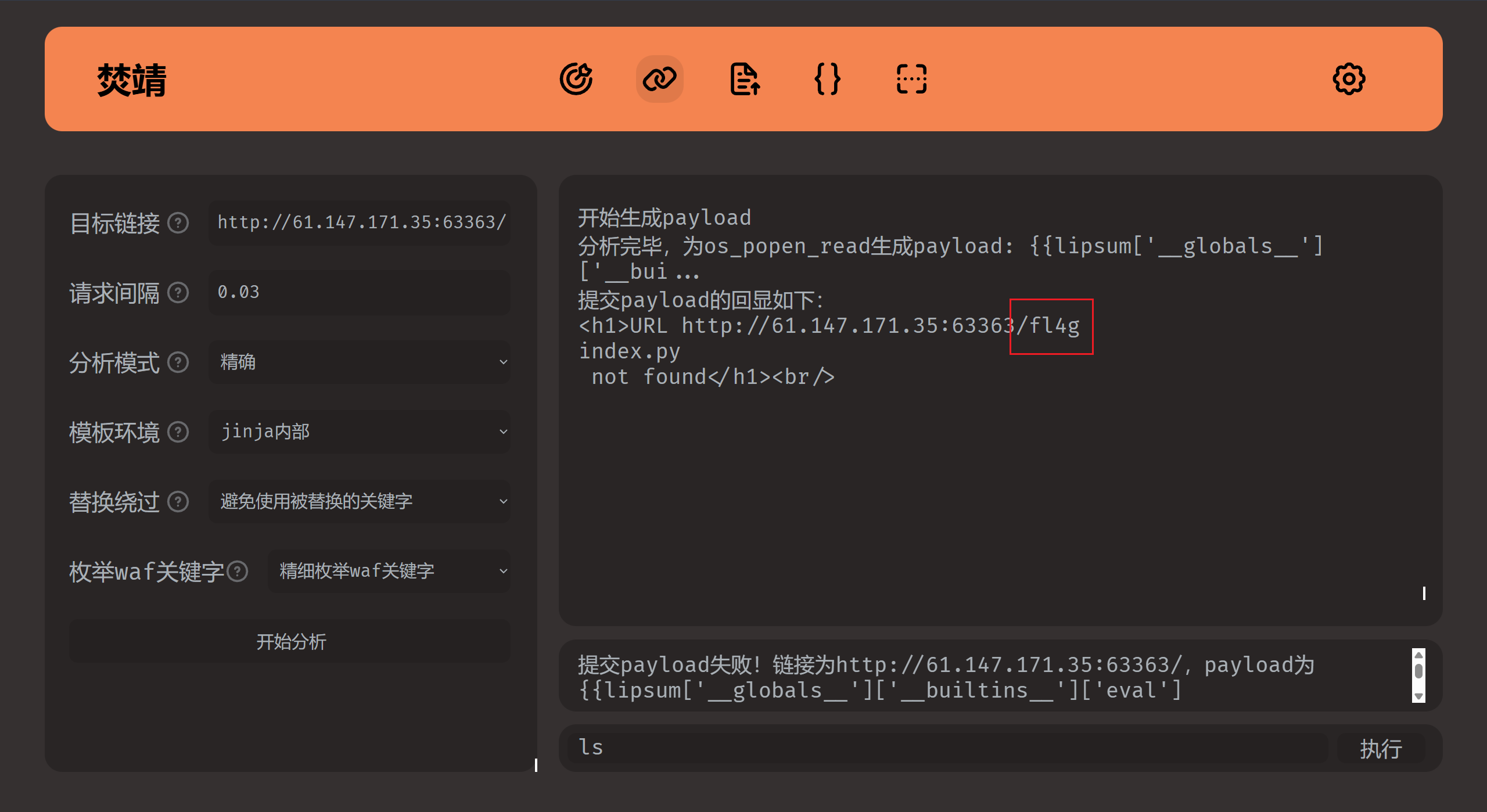Screen dimensions: 1487x812
Task: Open the link attack page icon
Action: click(x=659, y=79)
